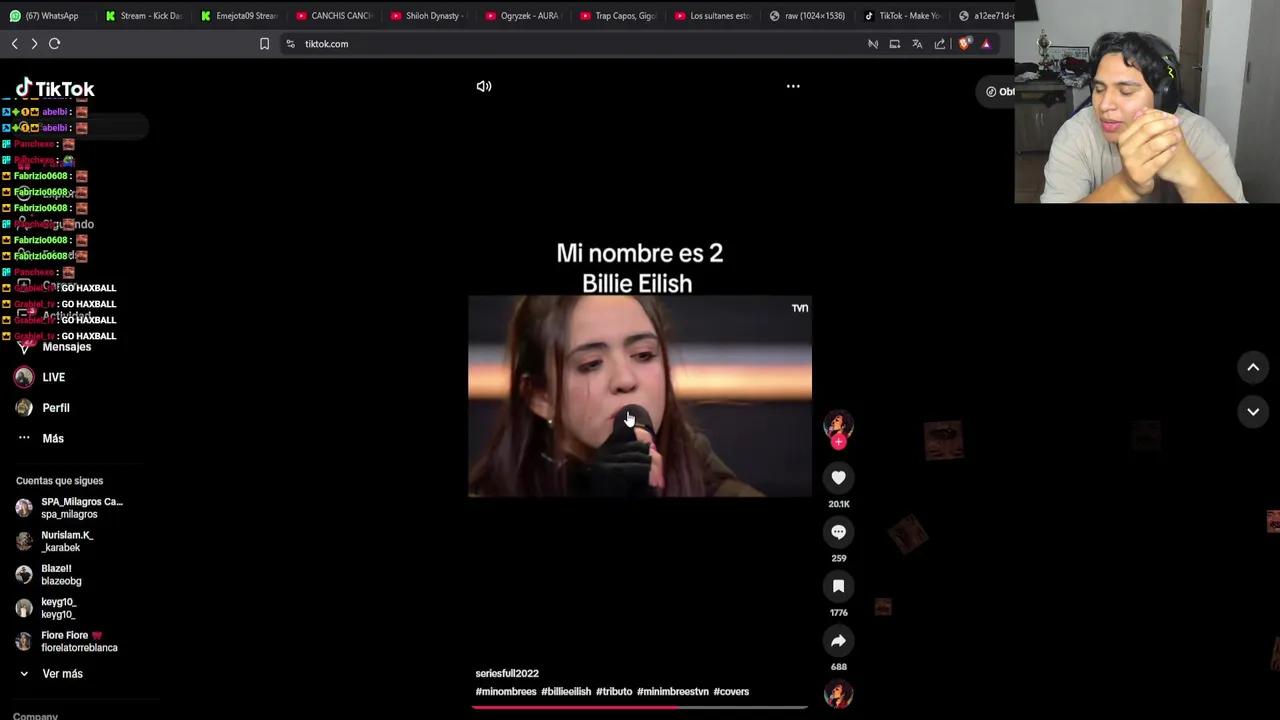Open the Brave Rewards triangle icon
This screenshot has height=720, width=1280.
click(986, 44)
